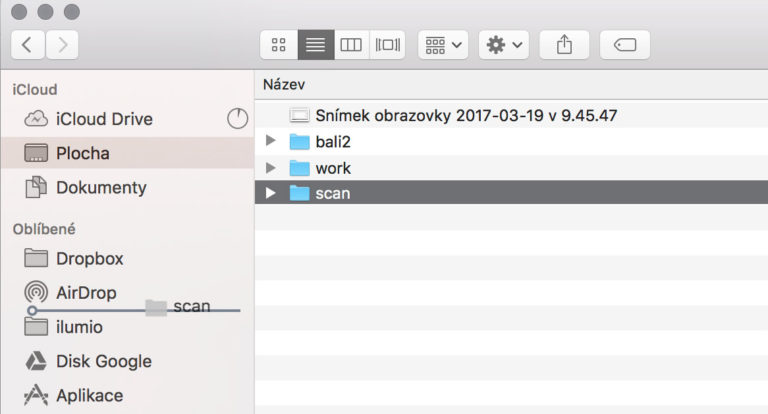Open iCloud Drive in sidebar

(x=103, y=119)
